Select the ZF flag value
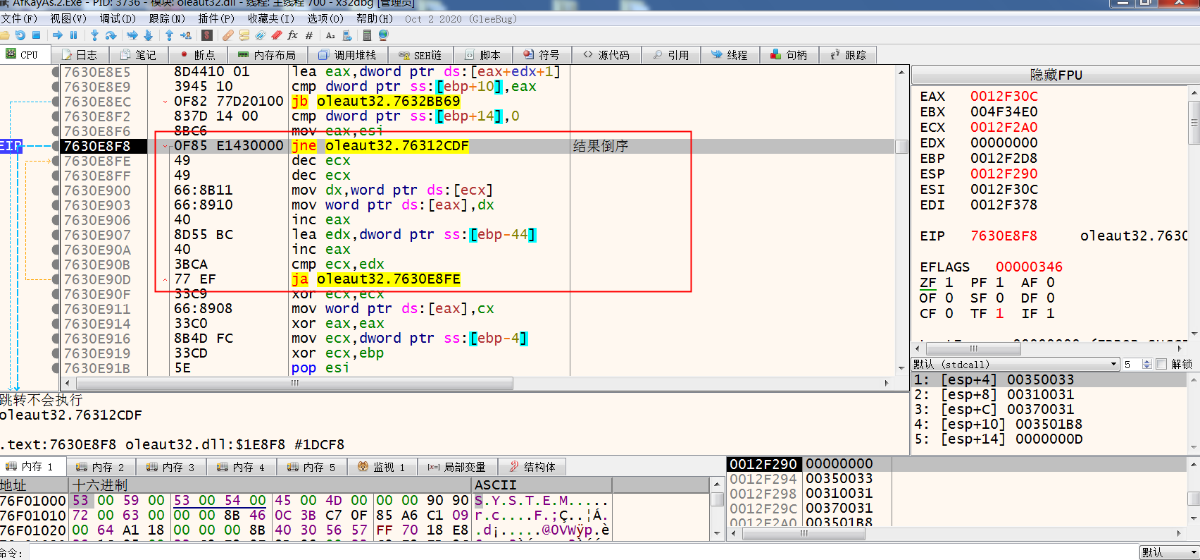This screenshot has height=560, width=1200. click(x=947, y=282)
